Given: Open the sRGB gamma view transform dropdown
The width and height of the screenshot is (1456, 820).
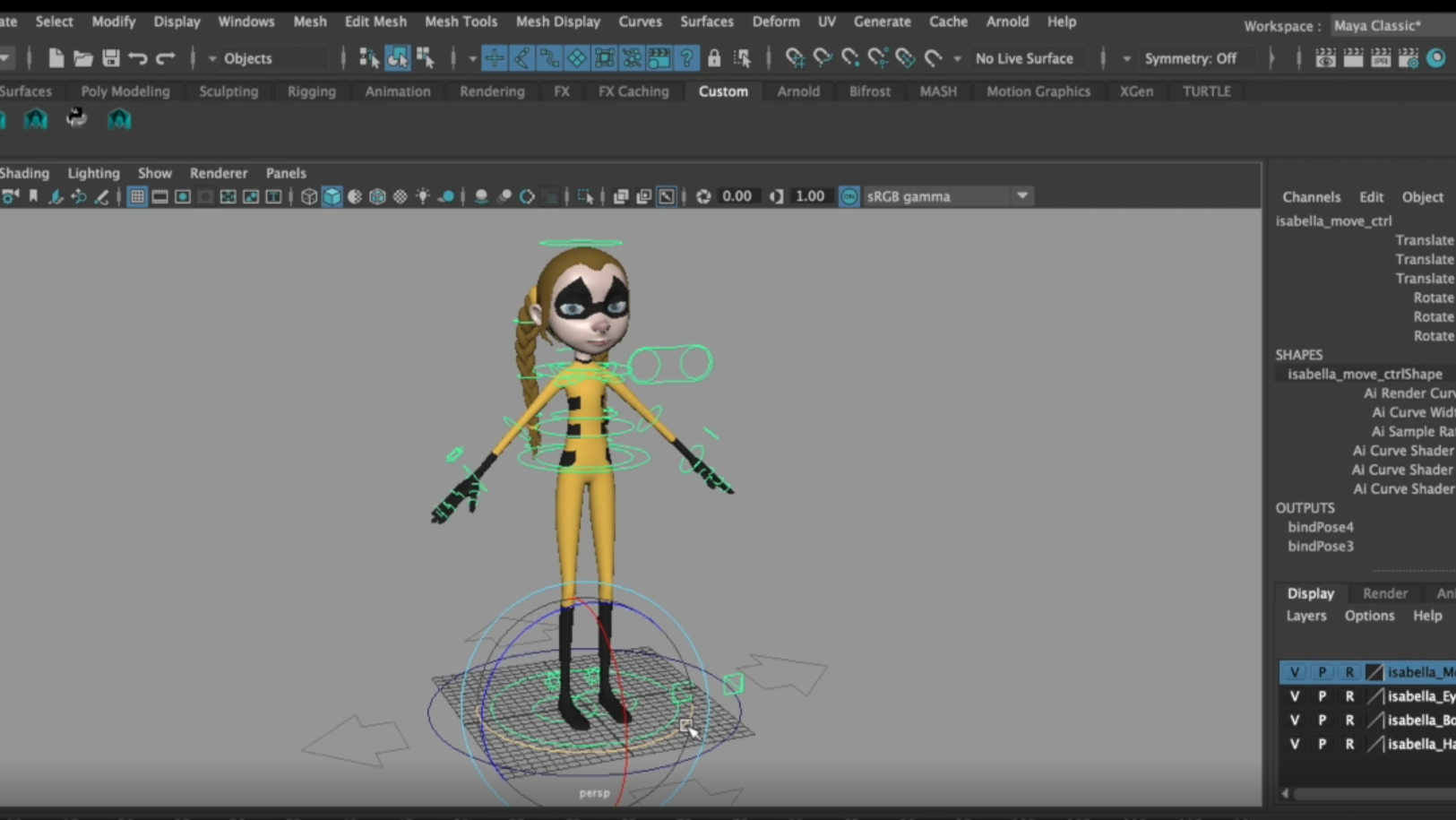Looking at the screenshot, I should click(x=947, y=196).
